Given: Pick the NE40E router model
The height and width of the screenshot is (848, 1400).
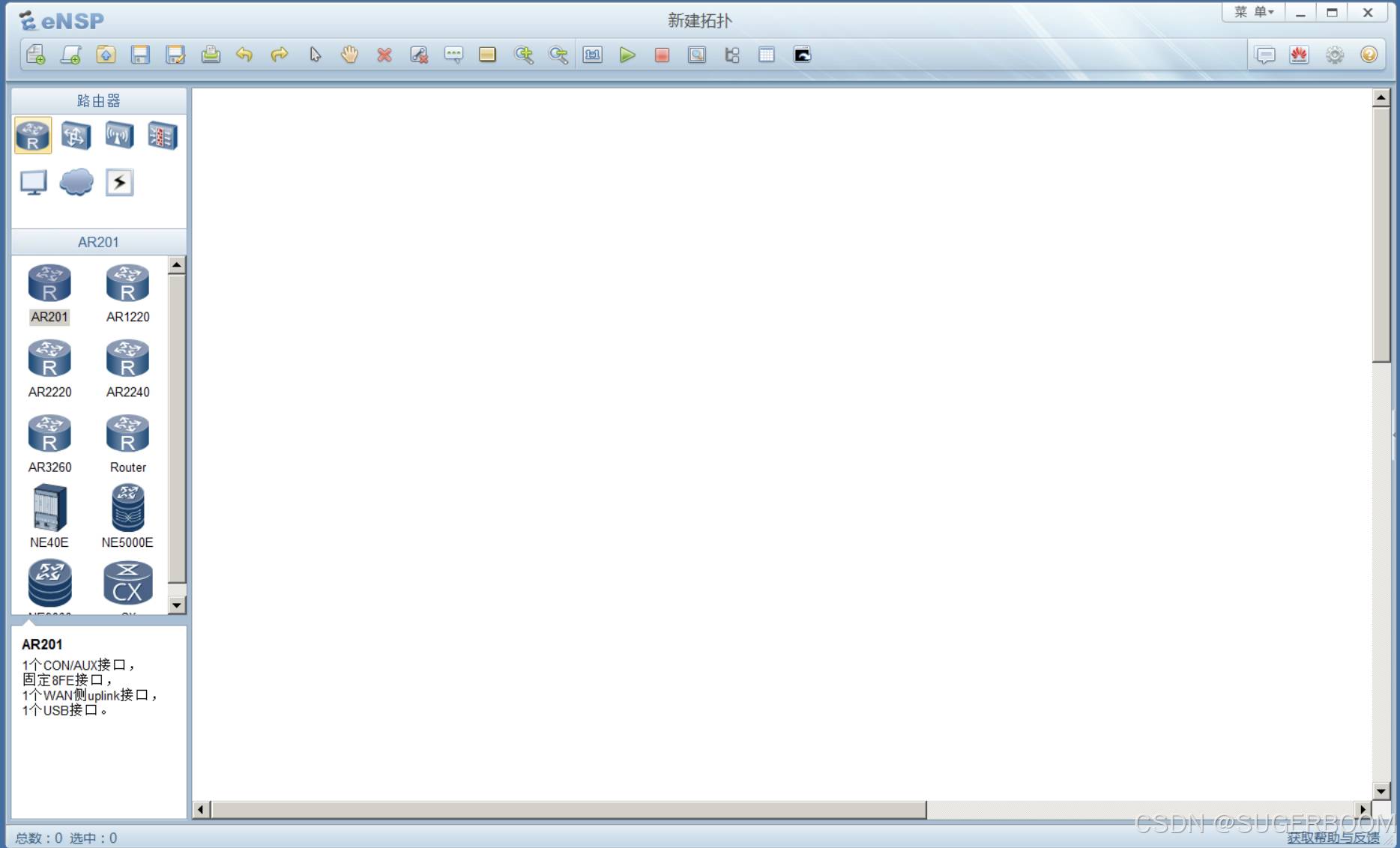Looking at the screenshot, I should (x=49, y=517).
